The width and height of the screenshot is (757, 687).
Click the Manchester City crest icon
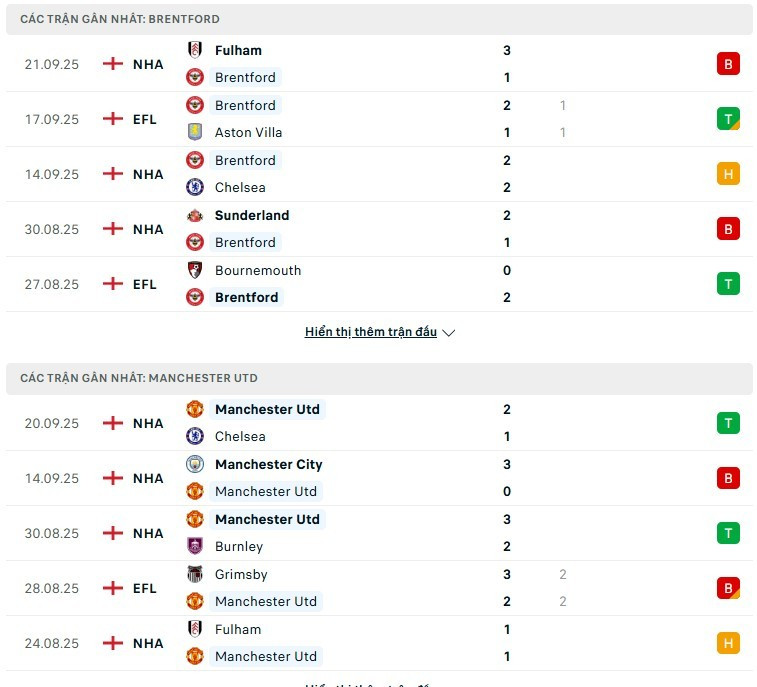pos(195,464)
